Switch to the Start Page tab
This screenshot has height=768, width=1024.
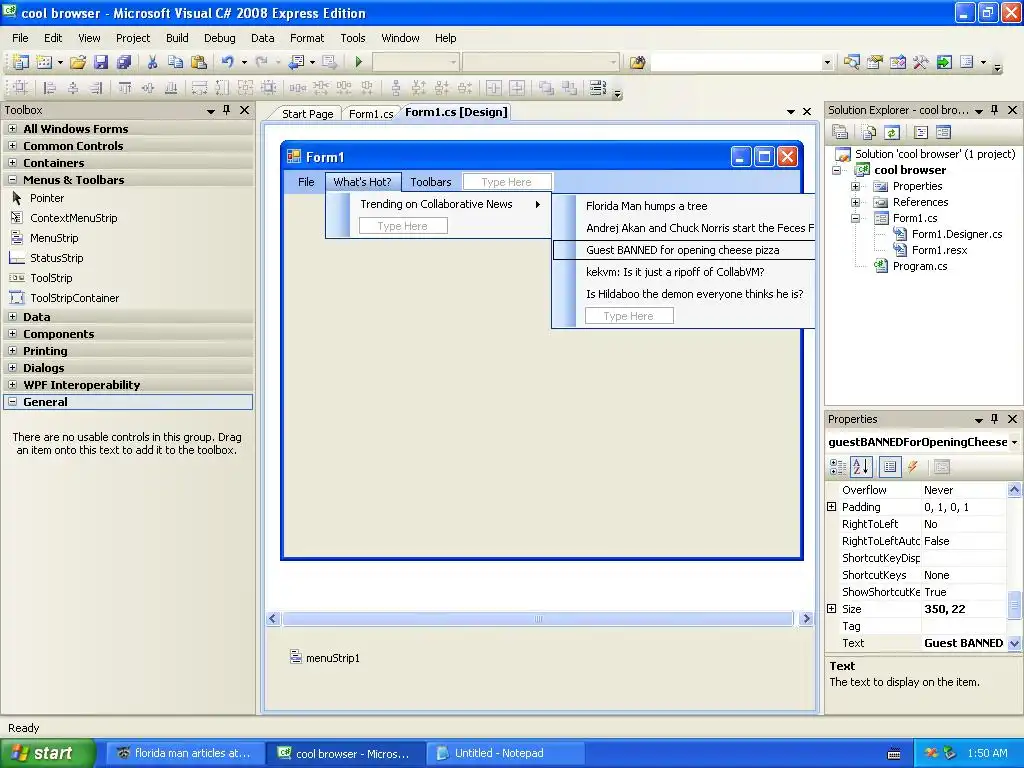[307, 114]
